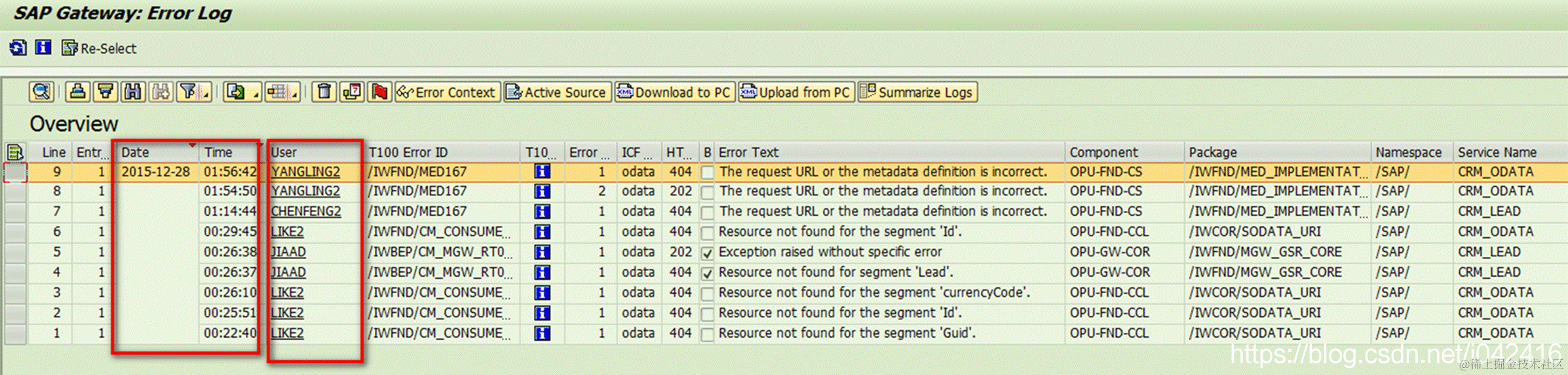1568x375 pixels.
Task: Click the refresh icon beside Re-Select
Action: (x=18, y=48)
